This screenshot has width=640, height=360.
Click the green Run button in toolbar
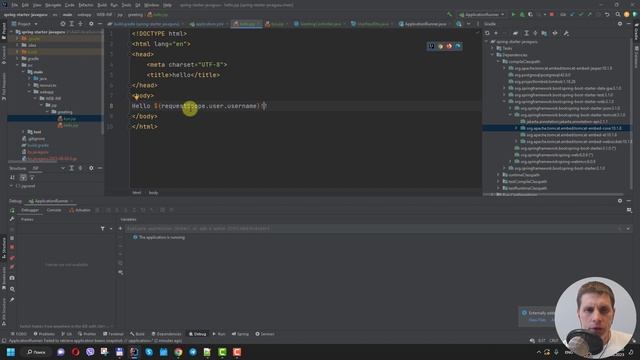(x=513, y=14)
